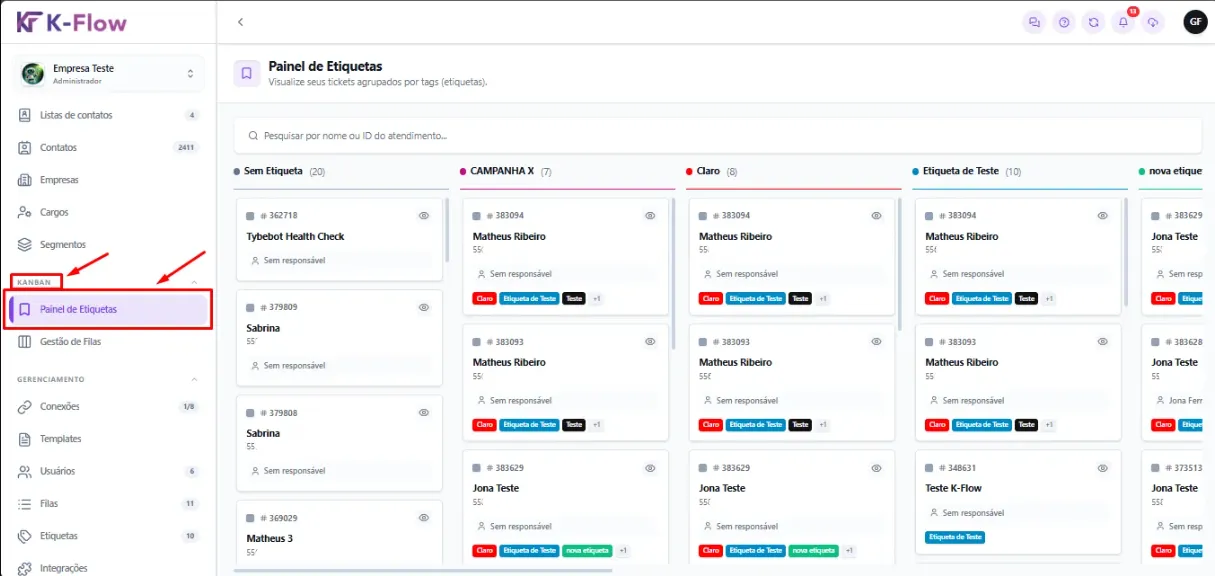Click the Sem Etiqueta column title
The height and width of the screenshot is (576, 1215).
[273, 172]
